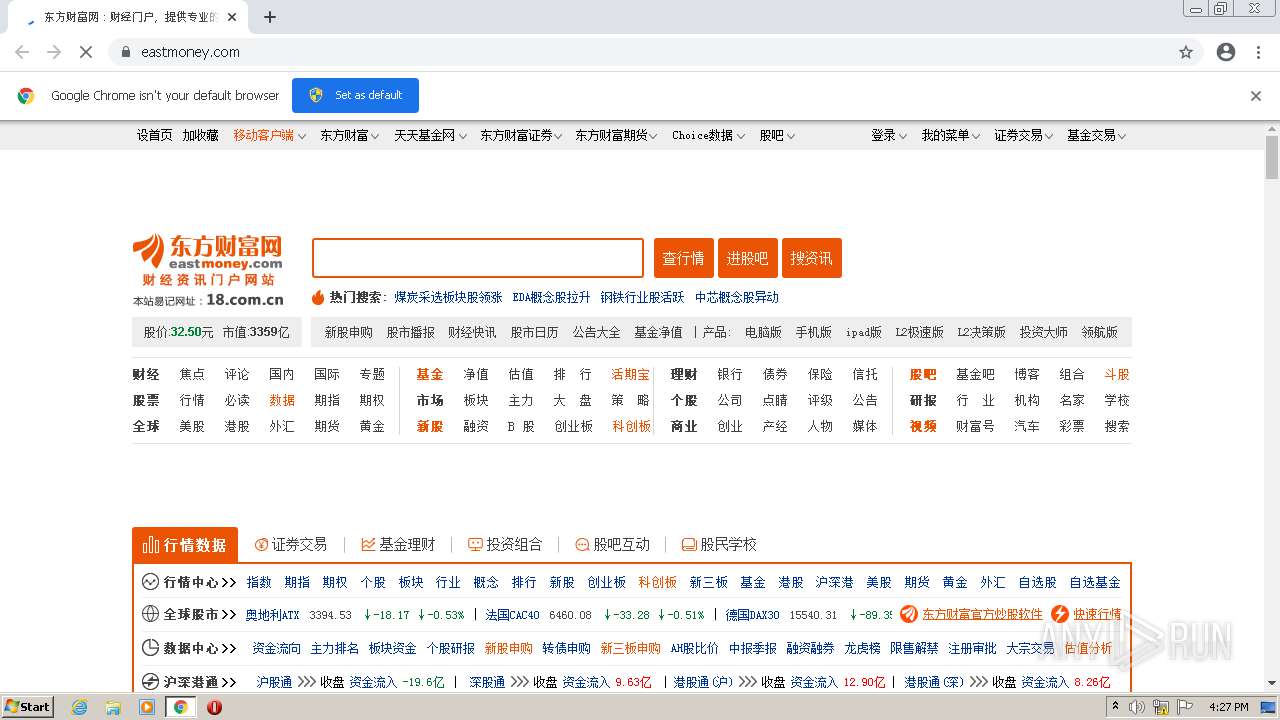Click the scrollbar down arrow
1280x720 pixels.
(x=1272, y=683)
